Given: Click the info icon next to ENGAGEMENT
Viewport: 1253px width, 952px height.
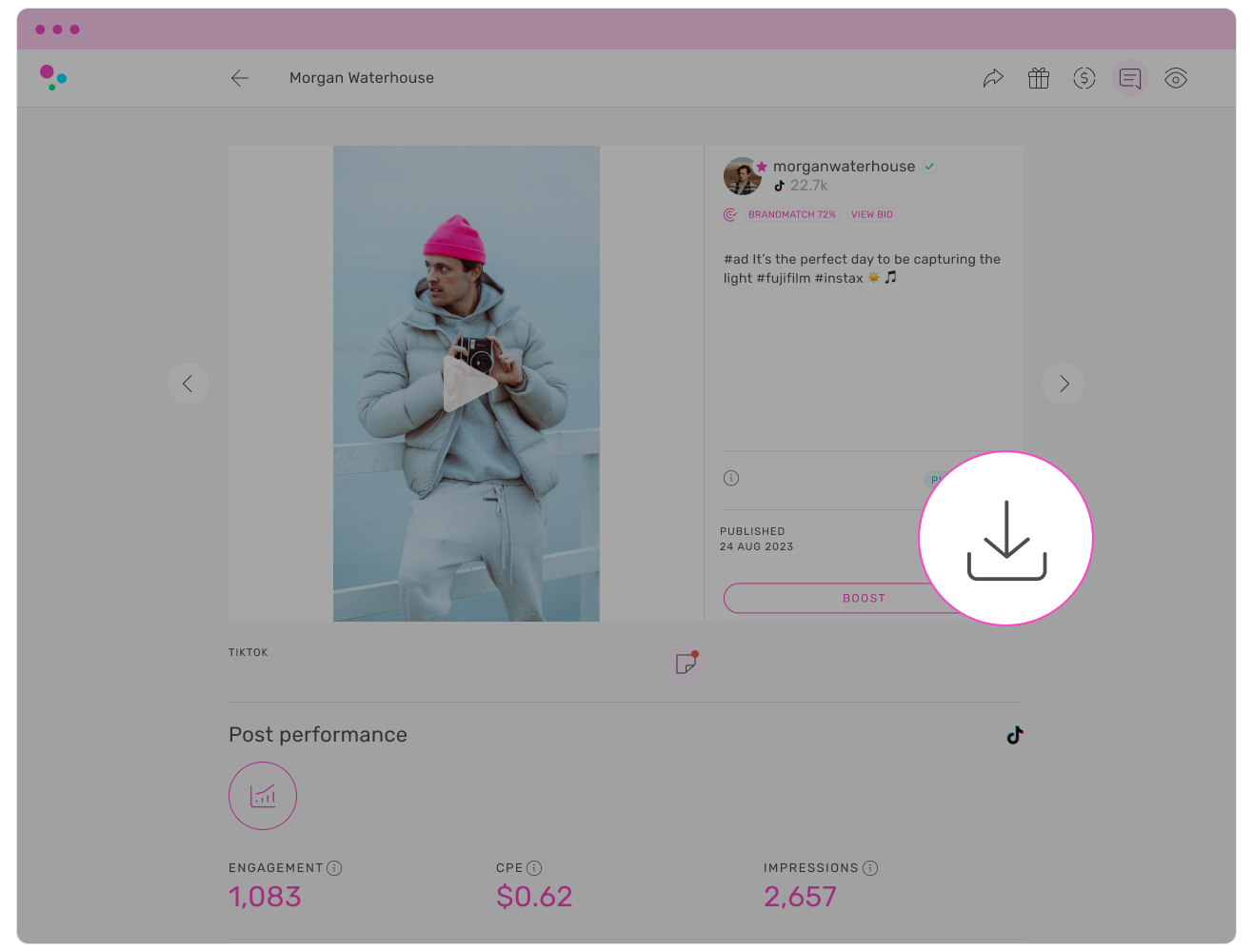Looking at the screenshot, I should click(334, 868).
